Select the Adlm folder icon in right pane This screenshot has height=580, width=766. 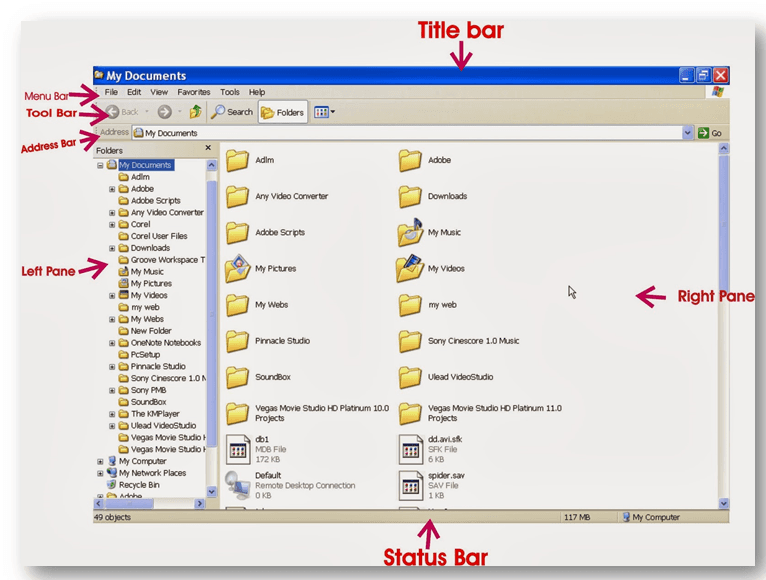pyautogui.click(x=237, y=160)
